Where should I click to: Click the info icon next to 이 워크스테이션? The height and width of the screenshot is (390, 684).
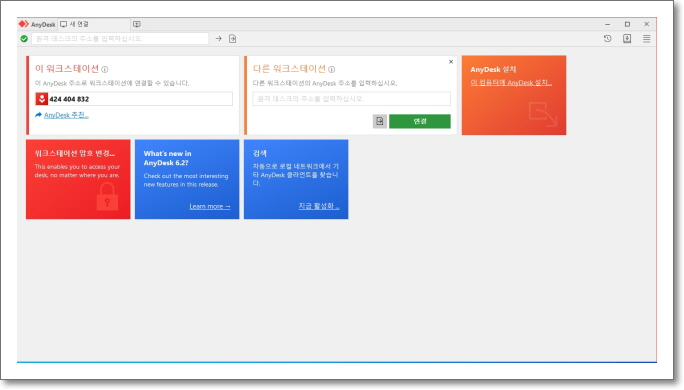105,69
